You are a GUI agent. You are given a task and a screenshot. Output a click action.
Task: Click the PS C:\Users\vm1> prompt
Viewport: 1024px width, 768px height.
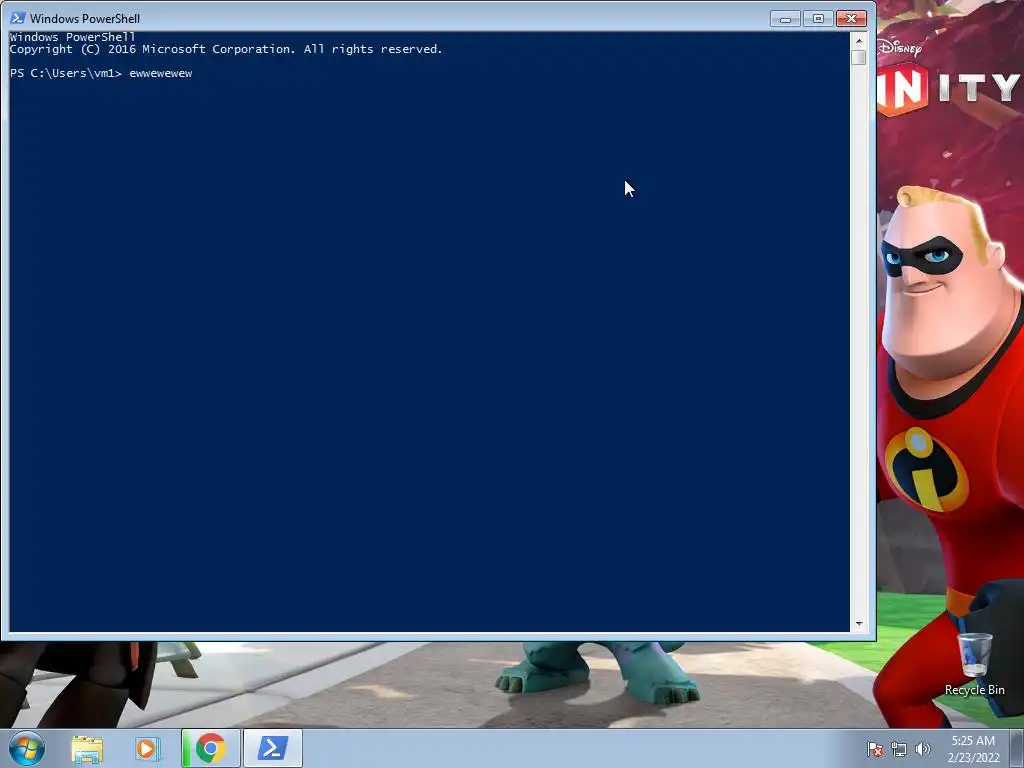tap(66, 73)
